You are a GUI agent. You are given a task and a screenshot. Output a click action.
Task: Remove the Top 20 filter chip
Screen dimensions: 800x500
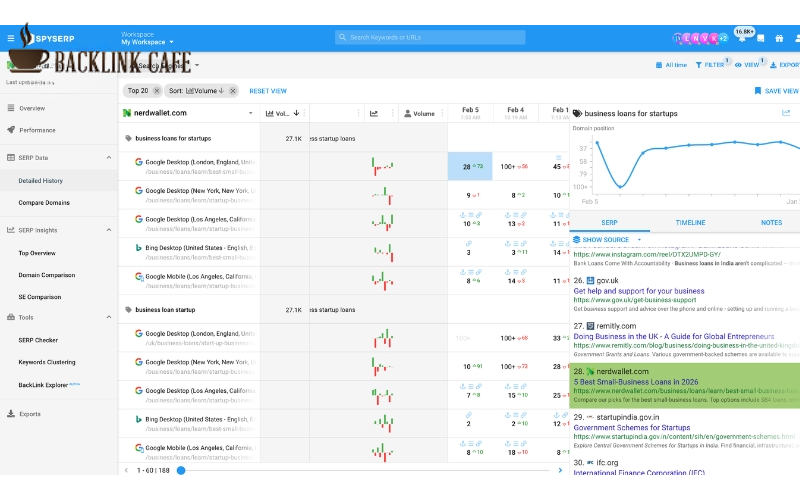pos(157,91)
